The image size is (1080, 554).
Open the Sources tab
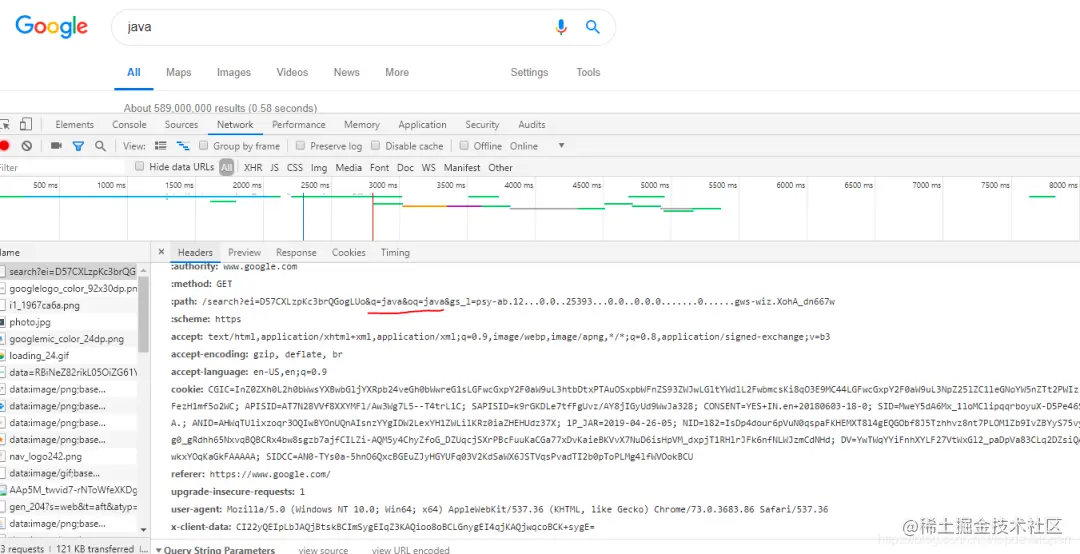(181, 125)
